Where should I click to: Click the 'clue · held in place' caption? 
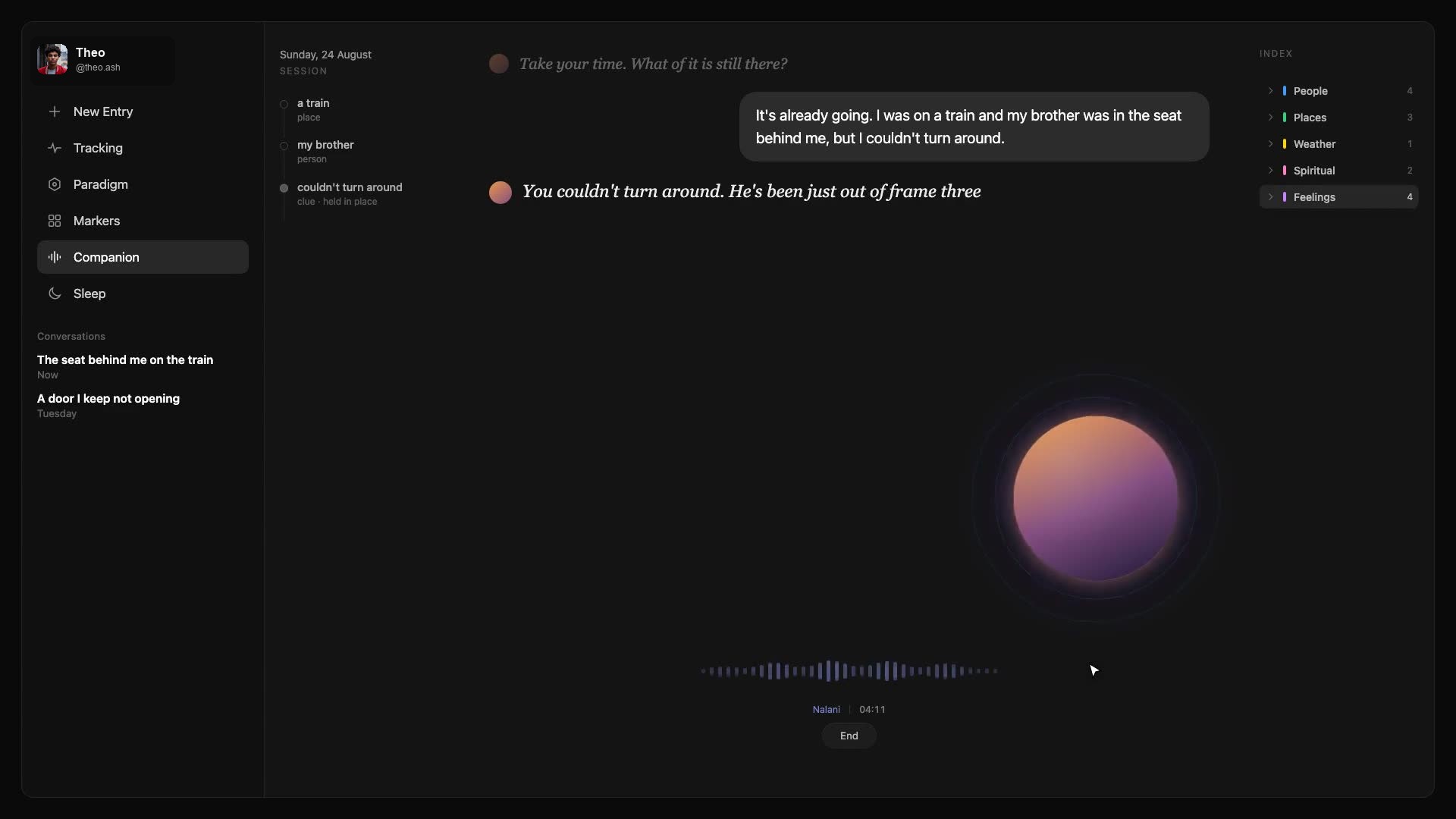pos(337,202)
